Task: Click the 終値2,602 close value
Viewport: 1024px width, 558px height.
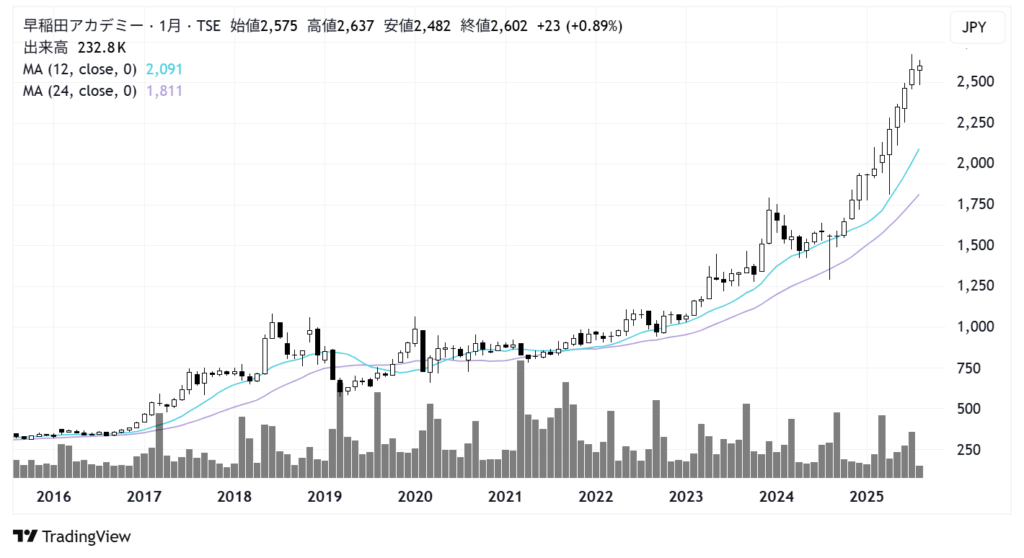Action: pos(494,26)
